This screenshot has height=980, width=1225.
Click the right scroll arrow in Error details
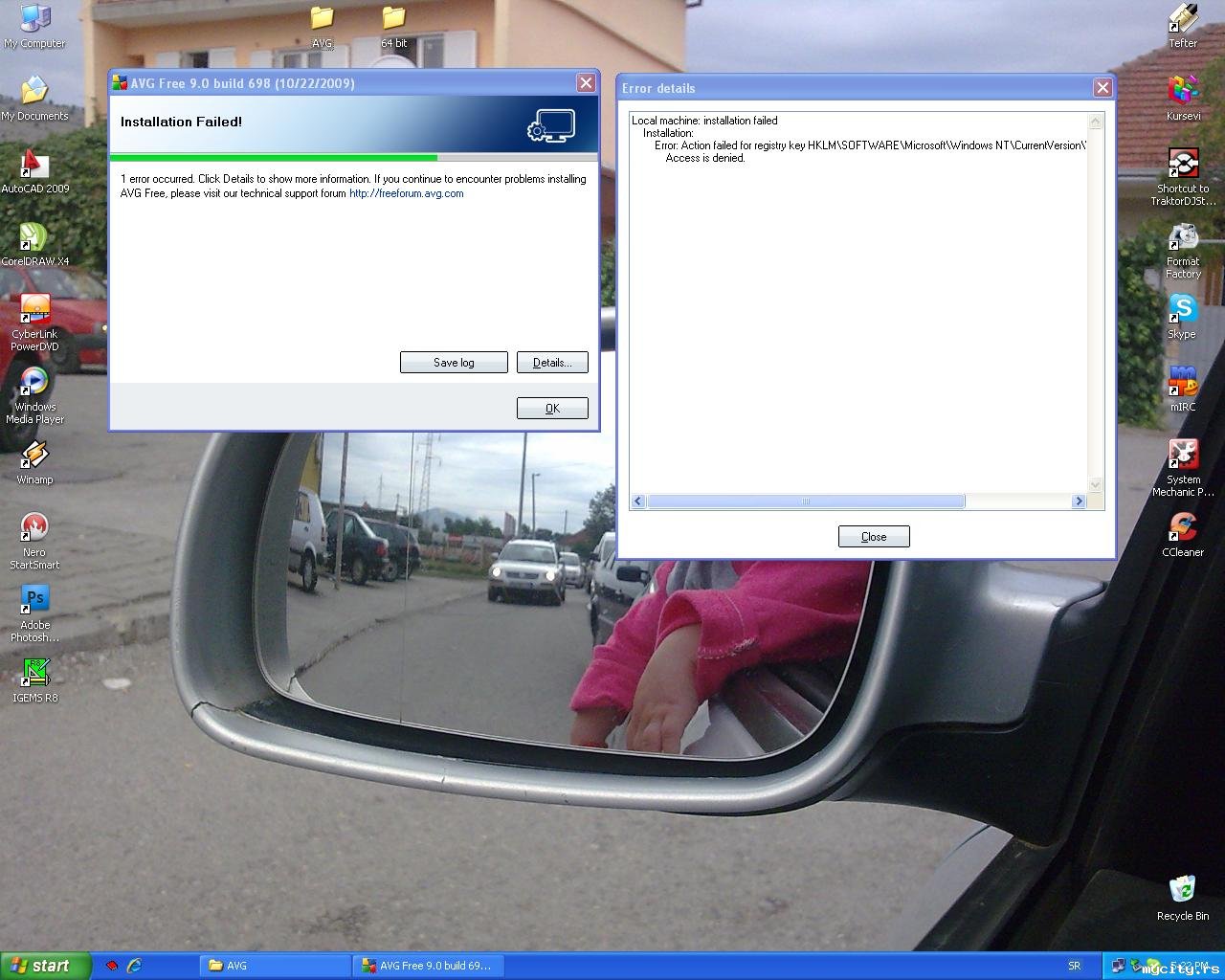click(1079, 501)
